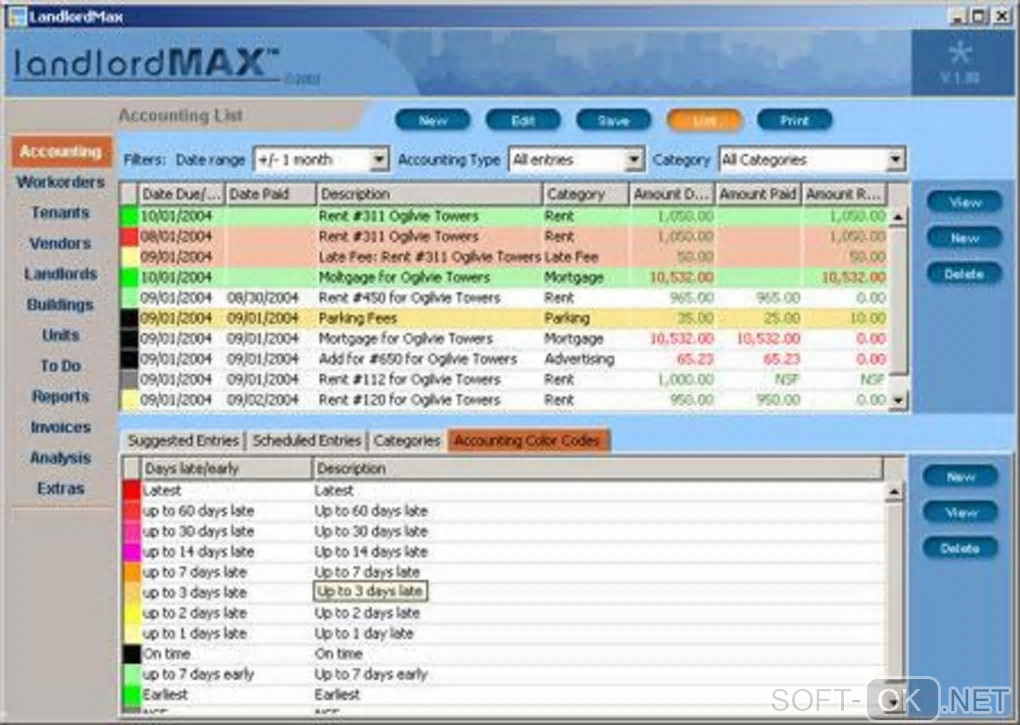Viewport: 1020px width, 725px height.
Task: Sort by Date Due column header
Action: pos(181,194)
